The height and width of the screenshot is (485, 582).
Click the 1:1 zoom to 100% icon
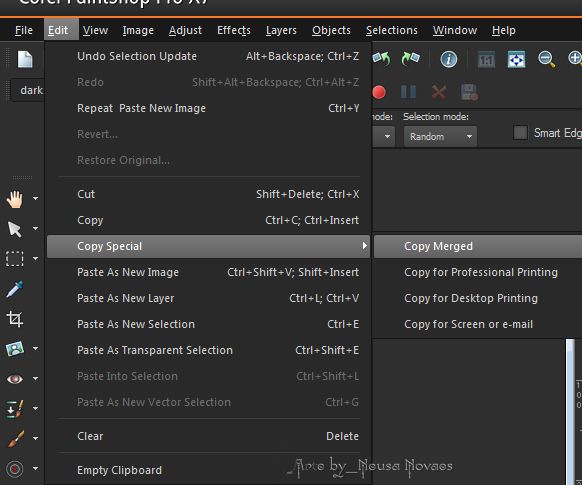click(486, 60)
